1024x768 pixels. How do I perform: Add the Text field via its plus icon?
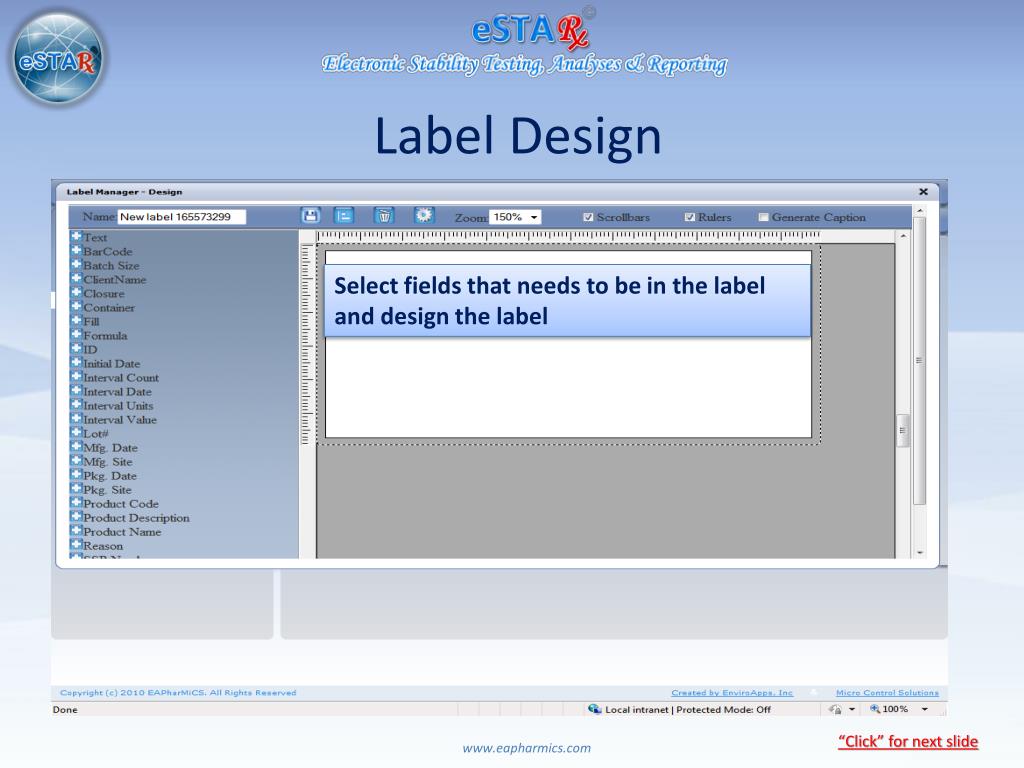[x=76, y=236]
